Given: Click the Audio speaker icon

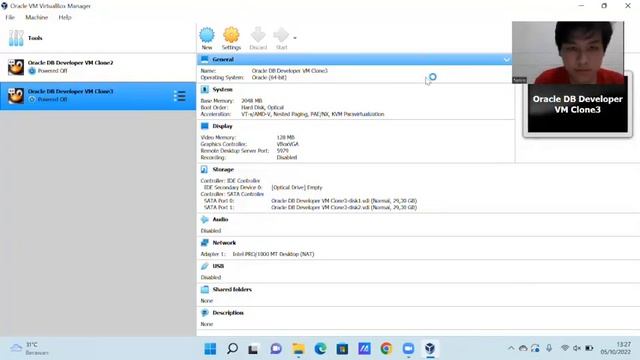Looking at the screenshot, I should [x=205, y=220].
